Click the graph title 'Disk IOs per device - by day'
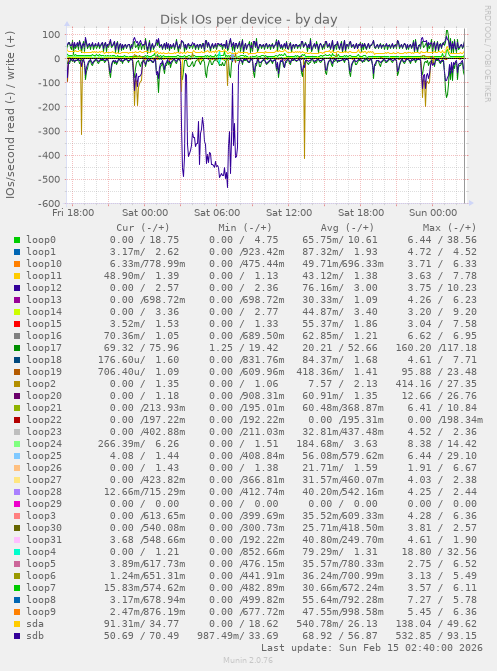This screenshot has height=671, width=497. coord(249,19)
